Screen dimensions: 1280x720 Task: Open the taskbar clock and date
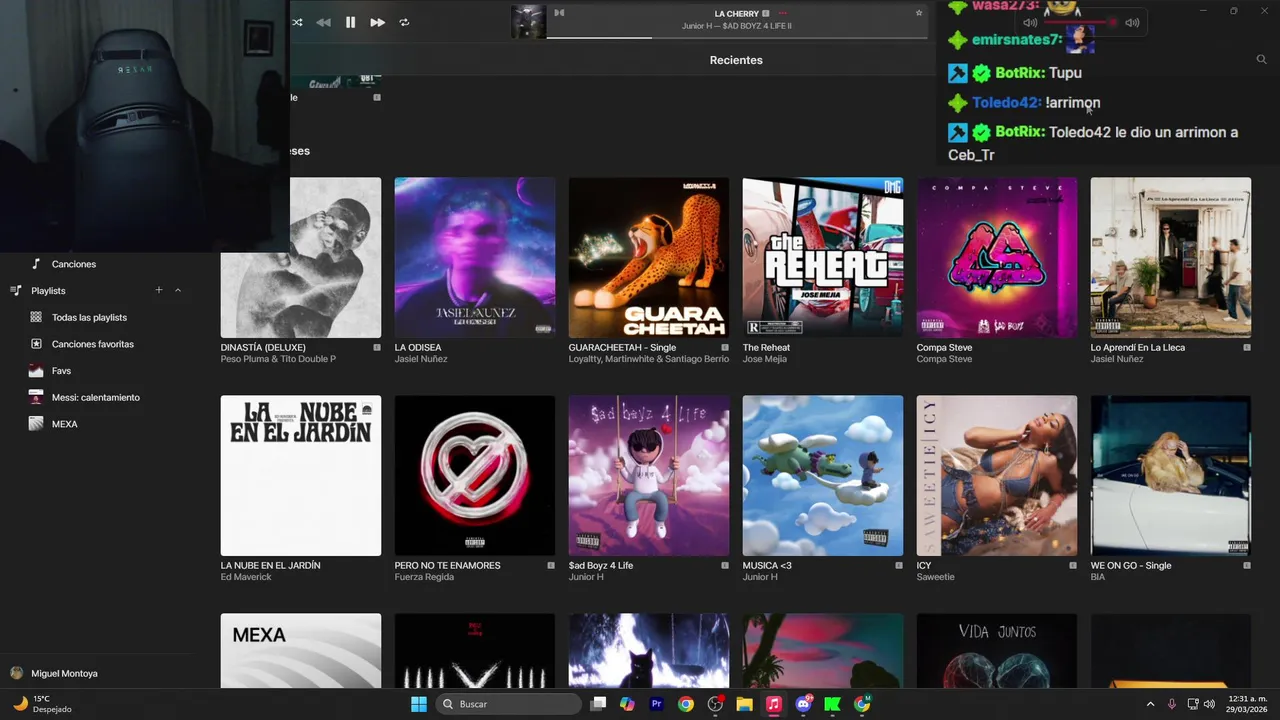pos(1247,704)
